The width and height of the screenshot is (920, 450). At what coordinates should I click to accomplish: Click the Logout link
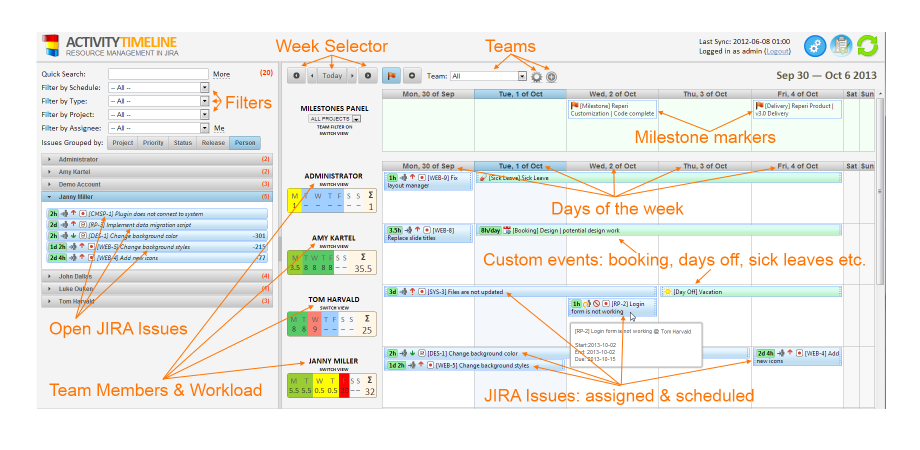pos(776,50)
